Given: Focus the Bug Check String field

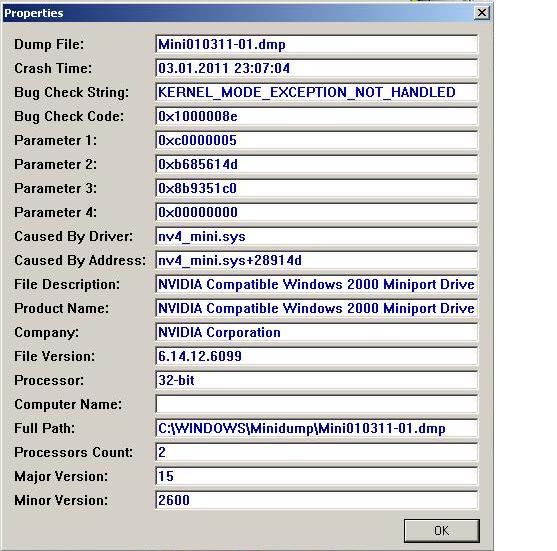Looking at the screenshot, I should click(317, 92).
